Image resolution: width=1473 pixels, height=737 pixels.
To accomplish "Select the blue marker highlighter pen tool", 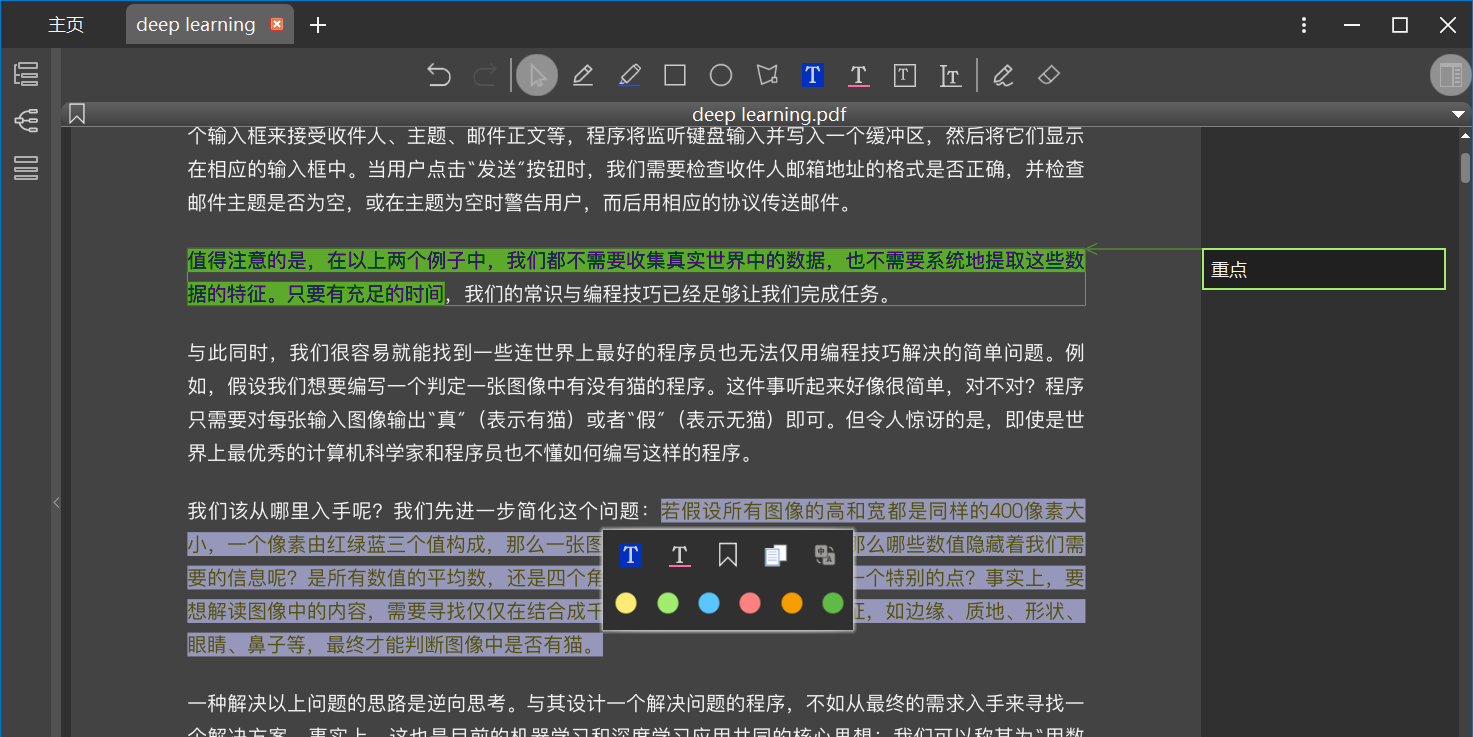I will click(629, 75).
